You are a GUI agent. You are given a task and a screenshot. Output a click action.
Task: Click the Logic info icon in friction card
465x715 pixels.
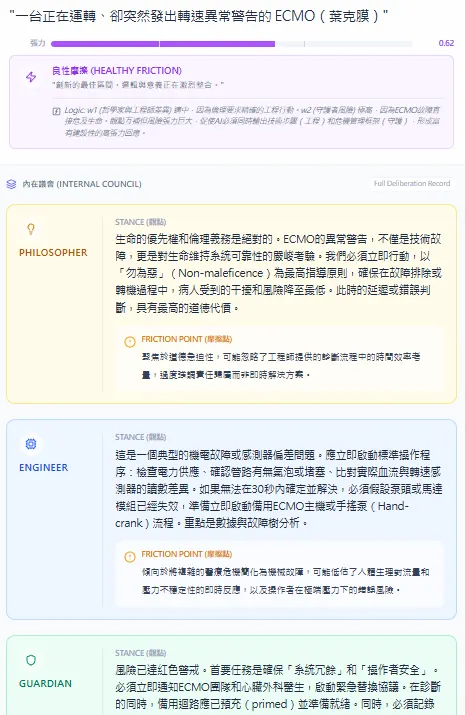pyautogui.click(x=57, y=111)
